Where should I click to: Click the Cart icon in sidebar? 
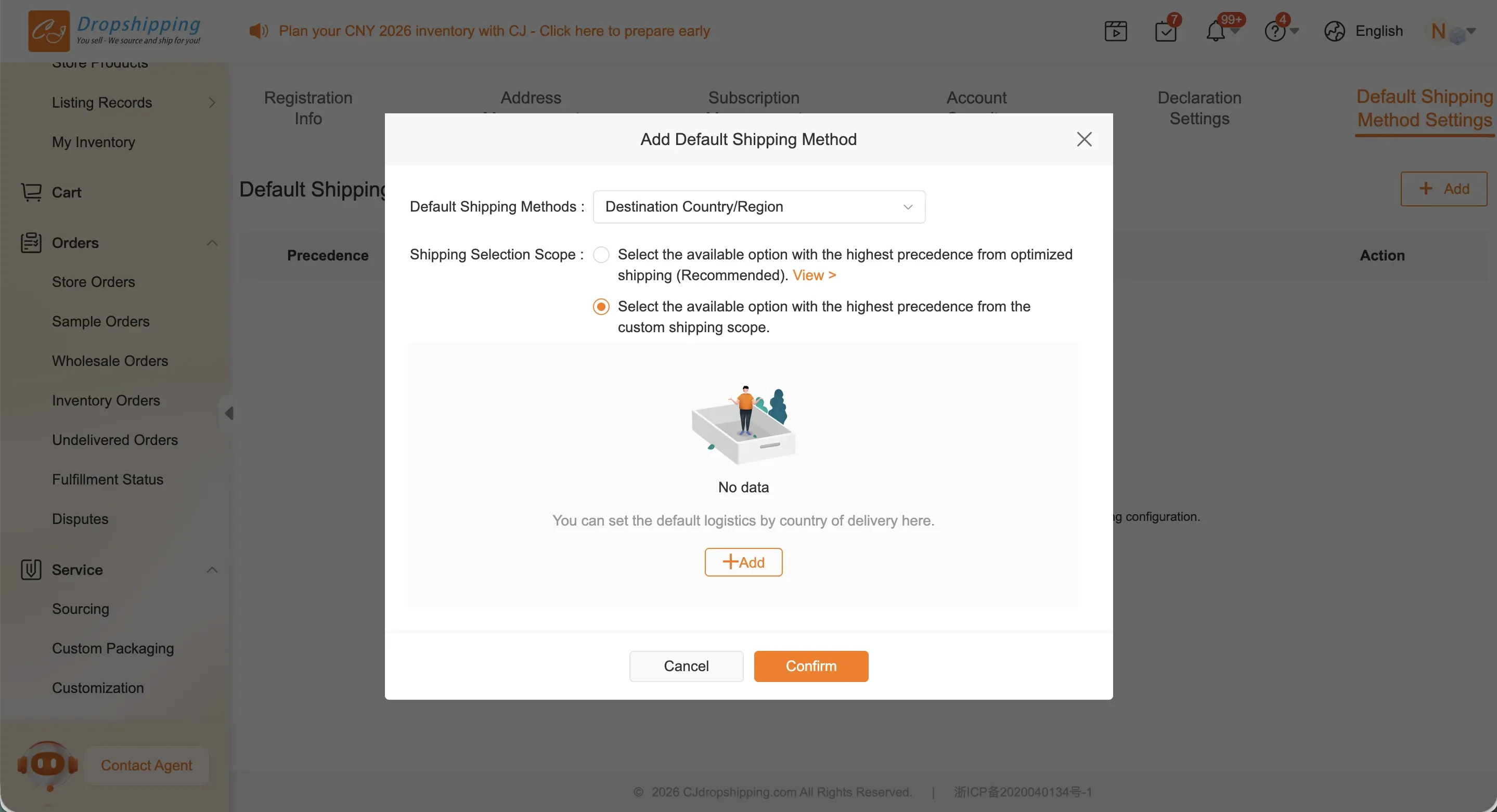(x=31, y=192)
